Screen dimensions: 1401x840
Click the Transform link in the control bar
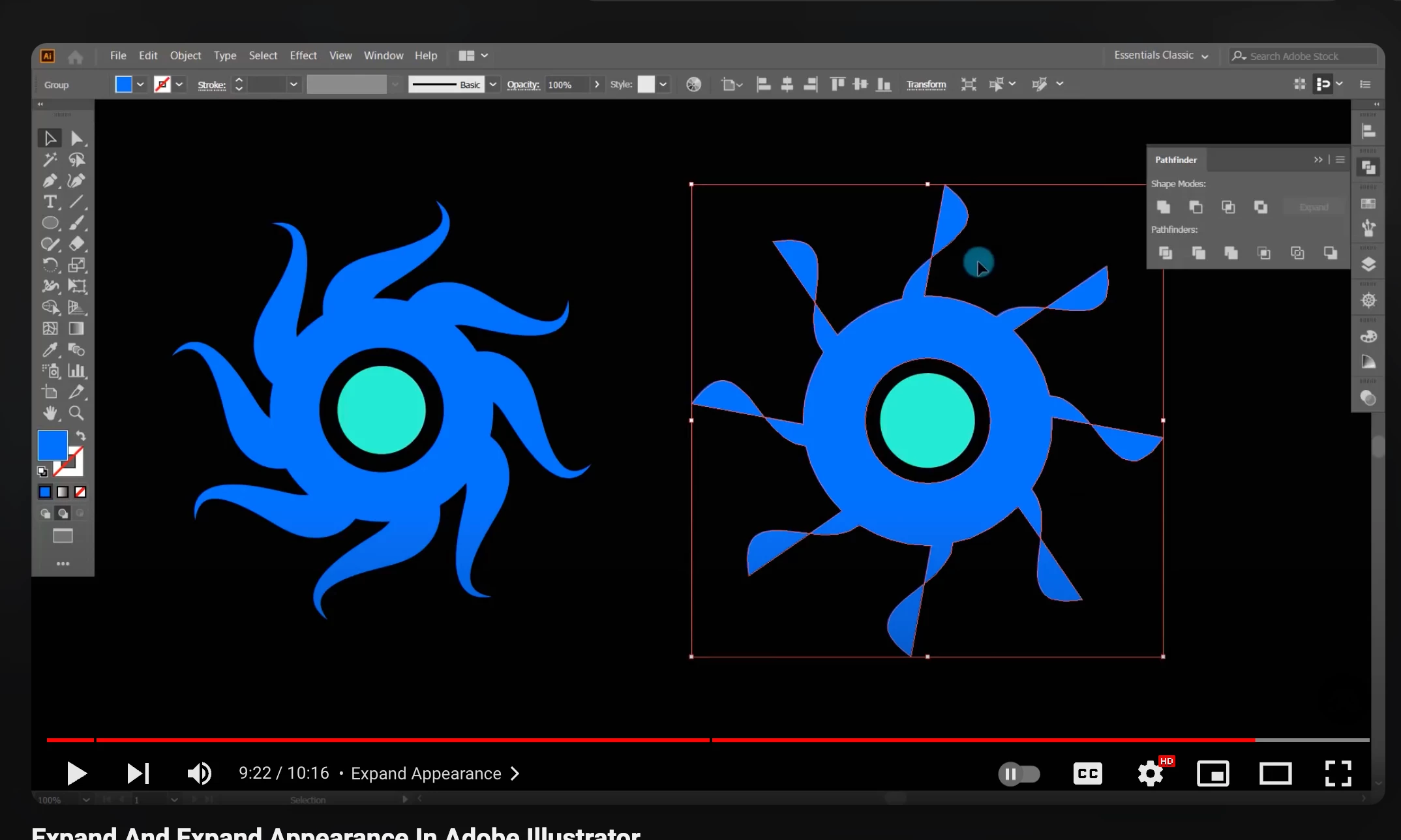(926, 85)
